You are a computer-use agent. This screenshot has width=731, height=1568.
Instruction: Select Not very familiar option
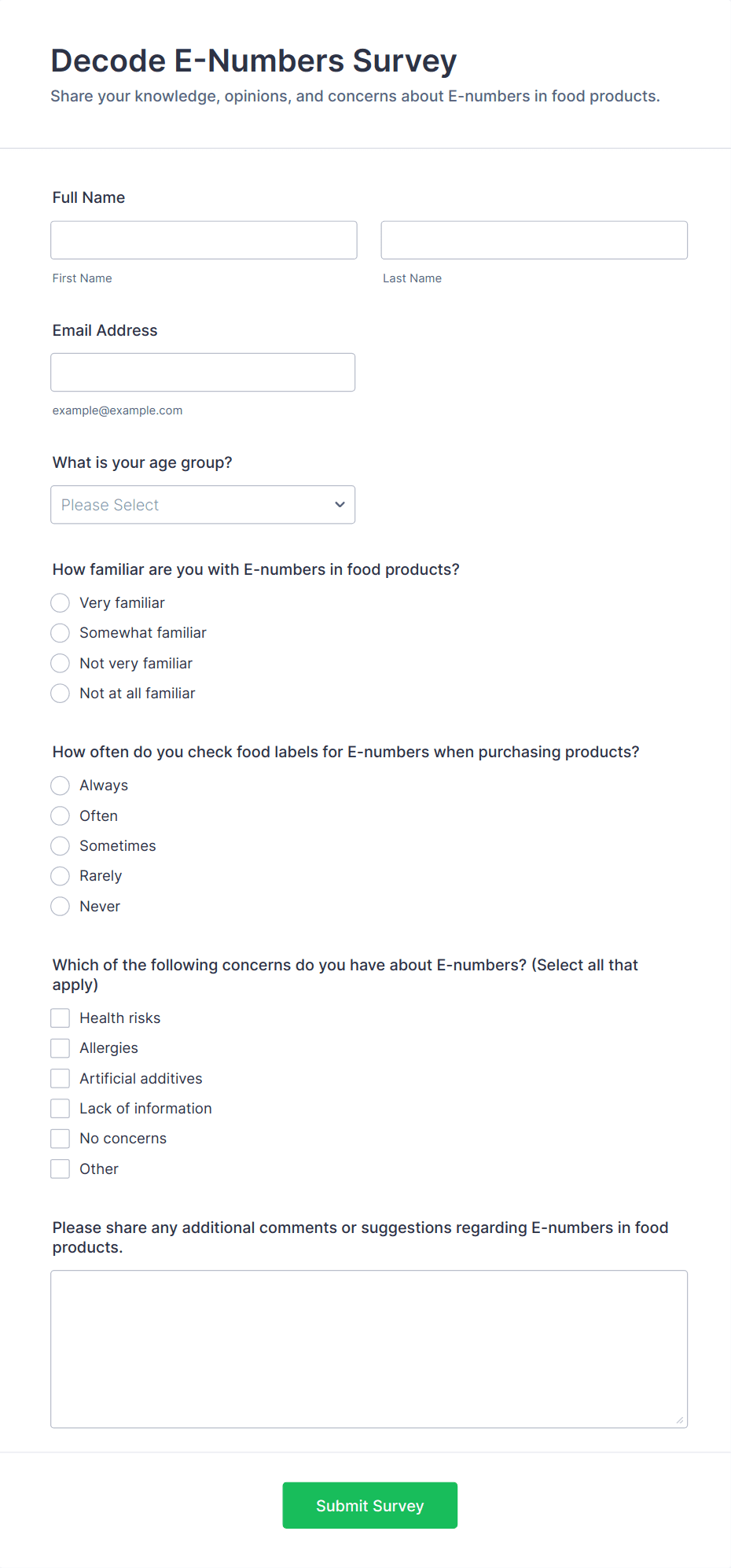[61, 664]
